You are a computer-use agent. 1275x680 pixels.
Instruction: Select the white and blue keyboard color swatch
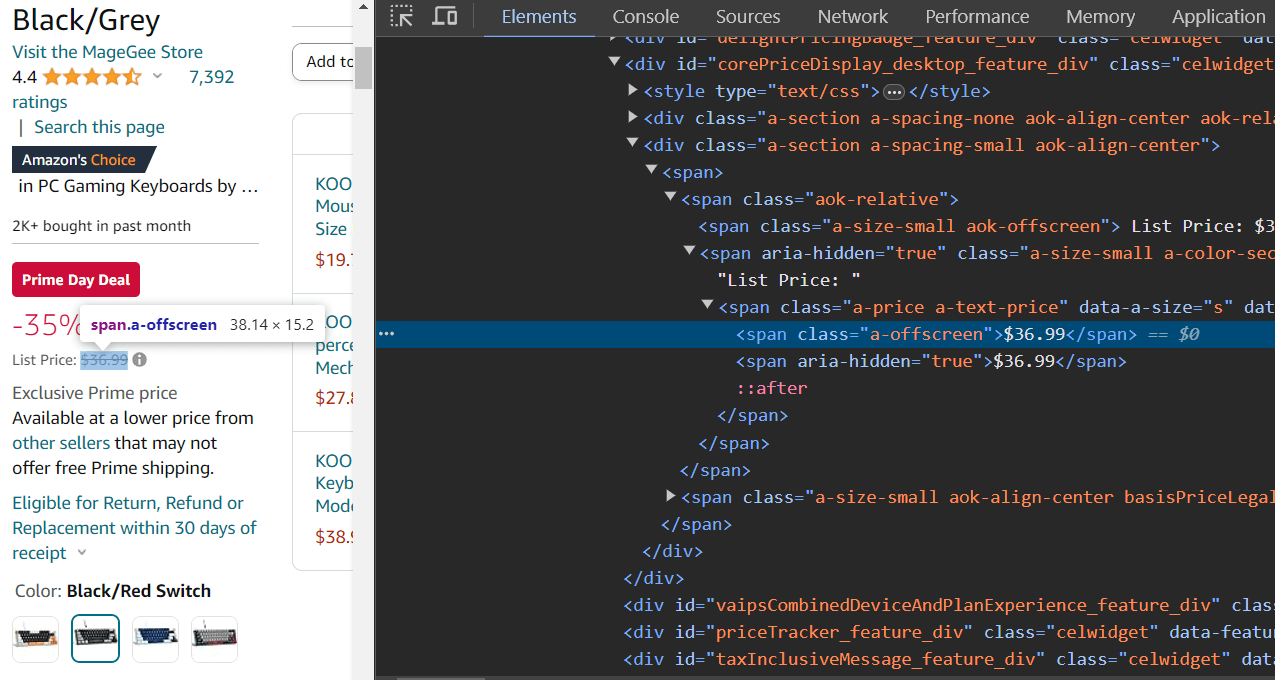pos(155,639)
